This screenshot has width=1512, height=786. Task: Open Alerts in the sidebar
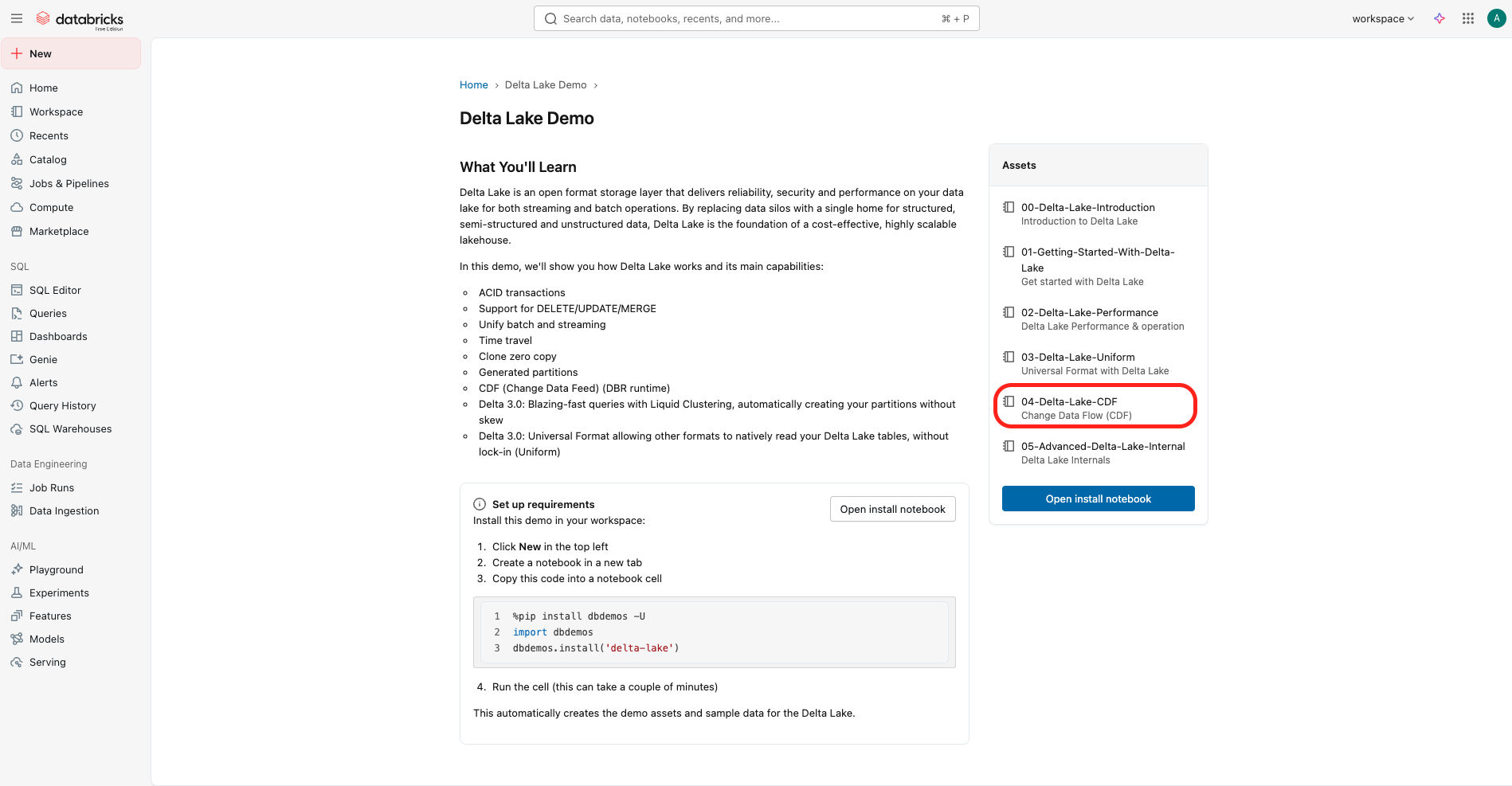point(43,382)
